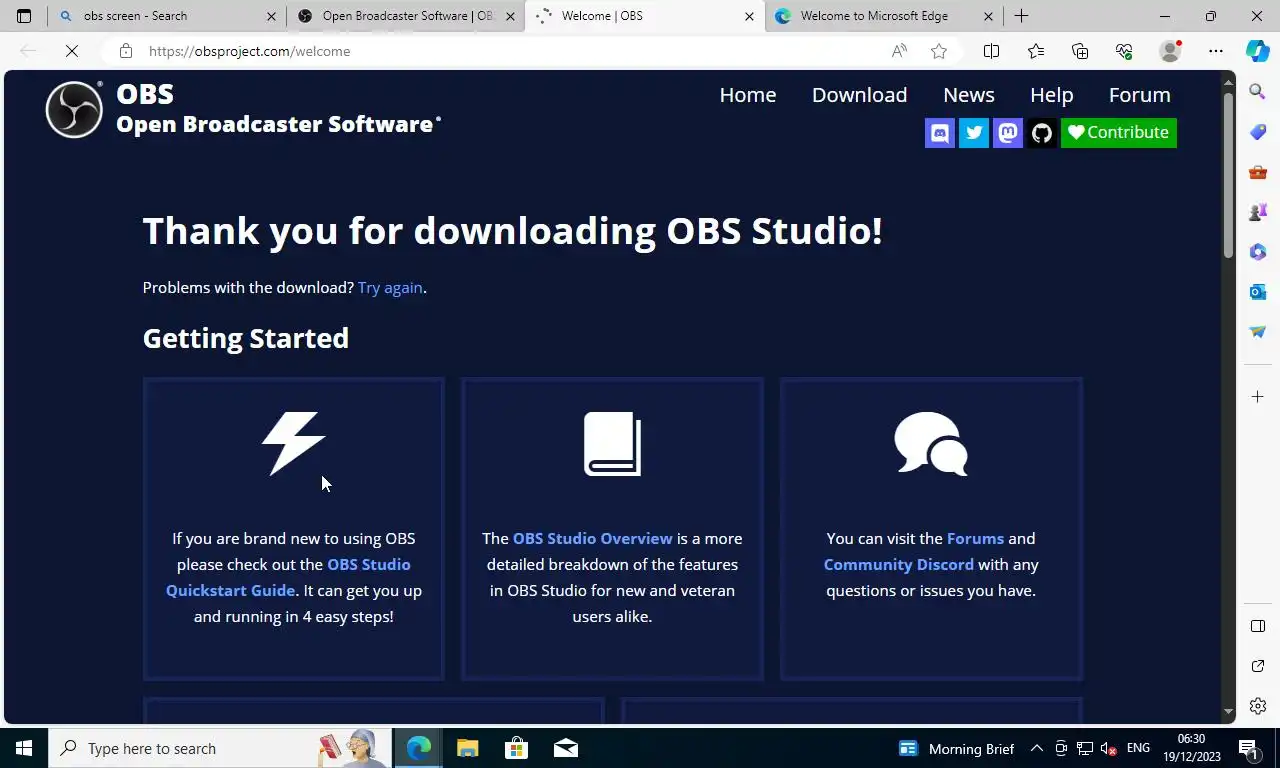Open sidebar Shopping tag icon
The width and height of the screenshot is (1280, 768).
pyautogui.click(x=1258, y=132)
